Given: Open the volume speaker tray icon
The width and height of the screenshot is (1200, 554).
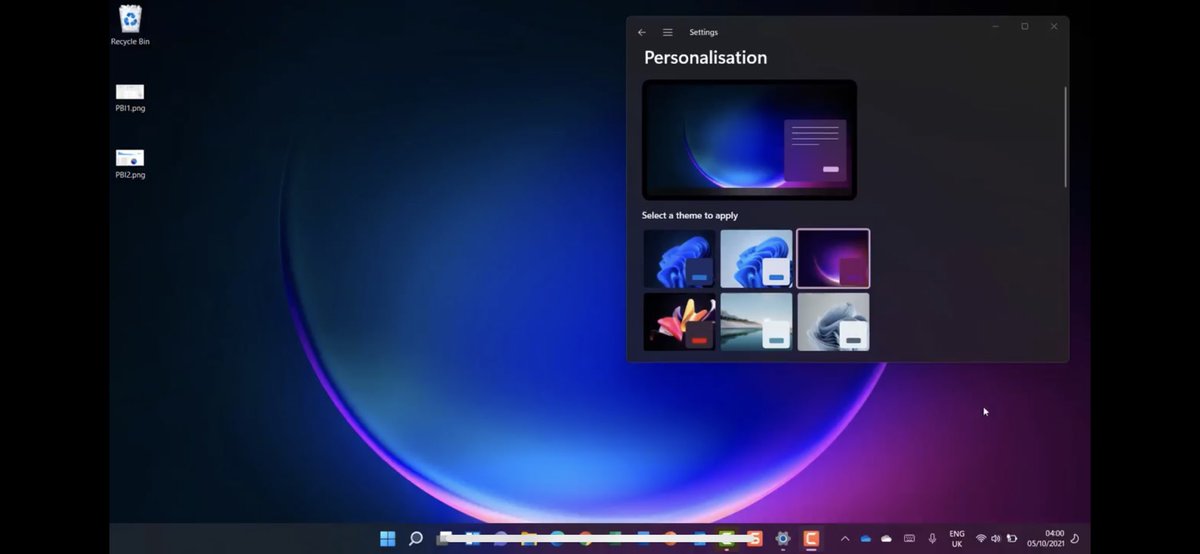Looking at the screenshot, I should pyautogui.click(x=996, y=539).
